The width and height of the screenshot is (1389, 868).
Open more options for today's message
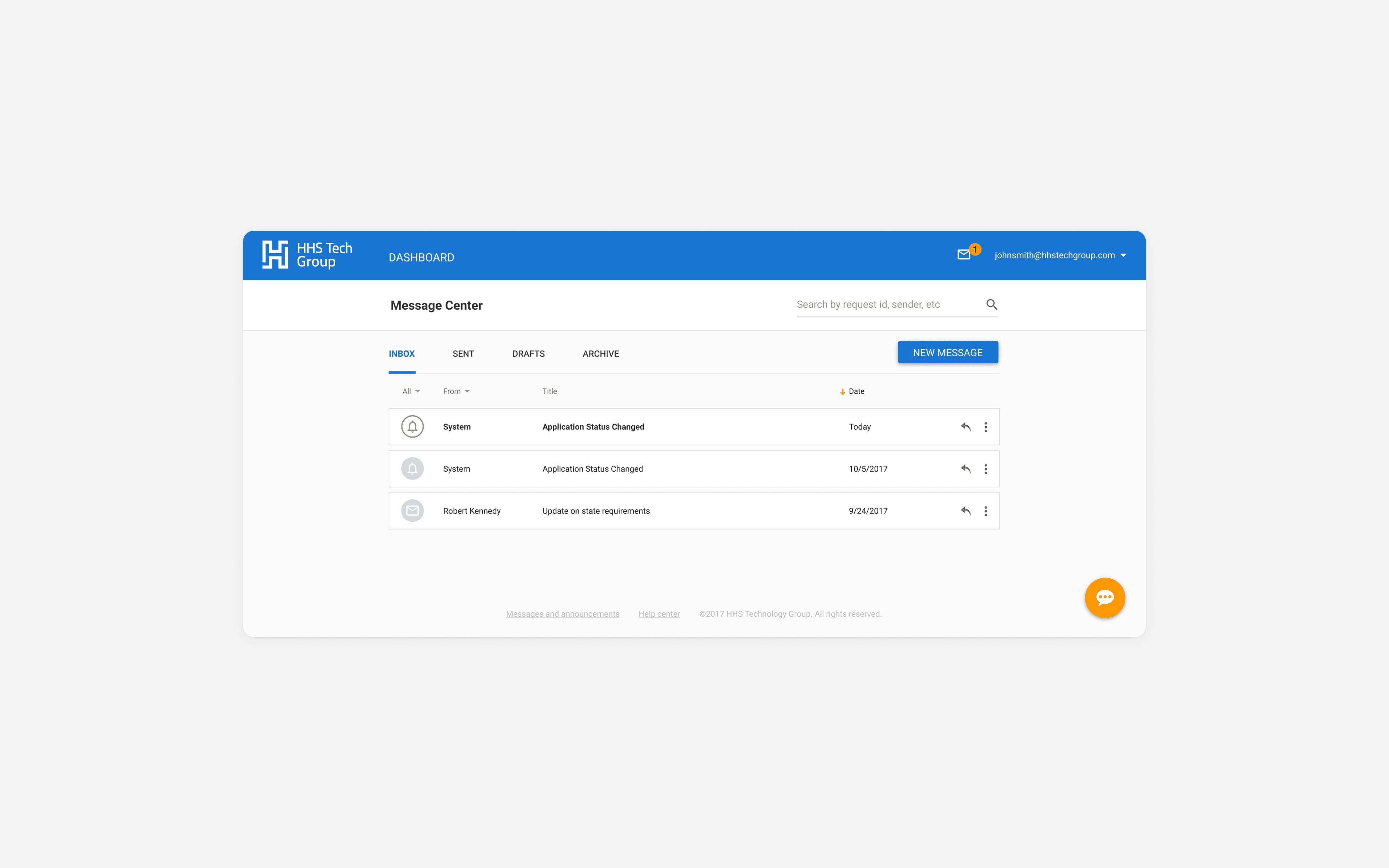tap(985, 426)
